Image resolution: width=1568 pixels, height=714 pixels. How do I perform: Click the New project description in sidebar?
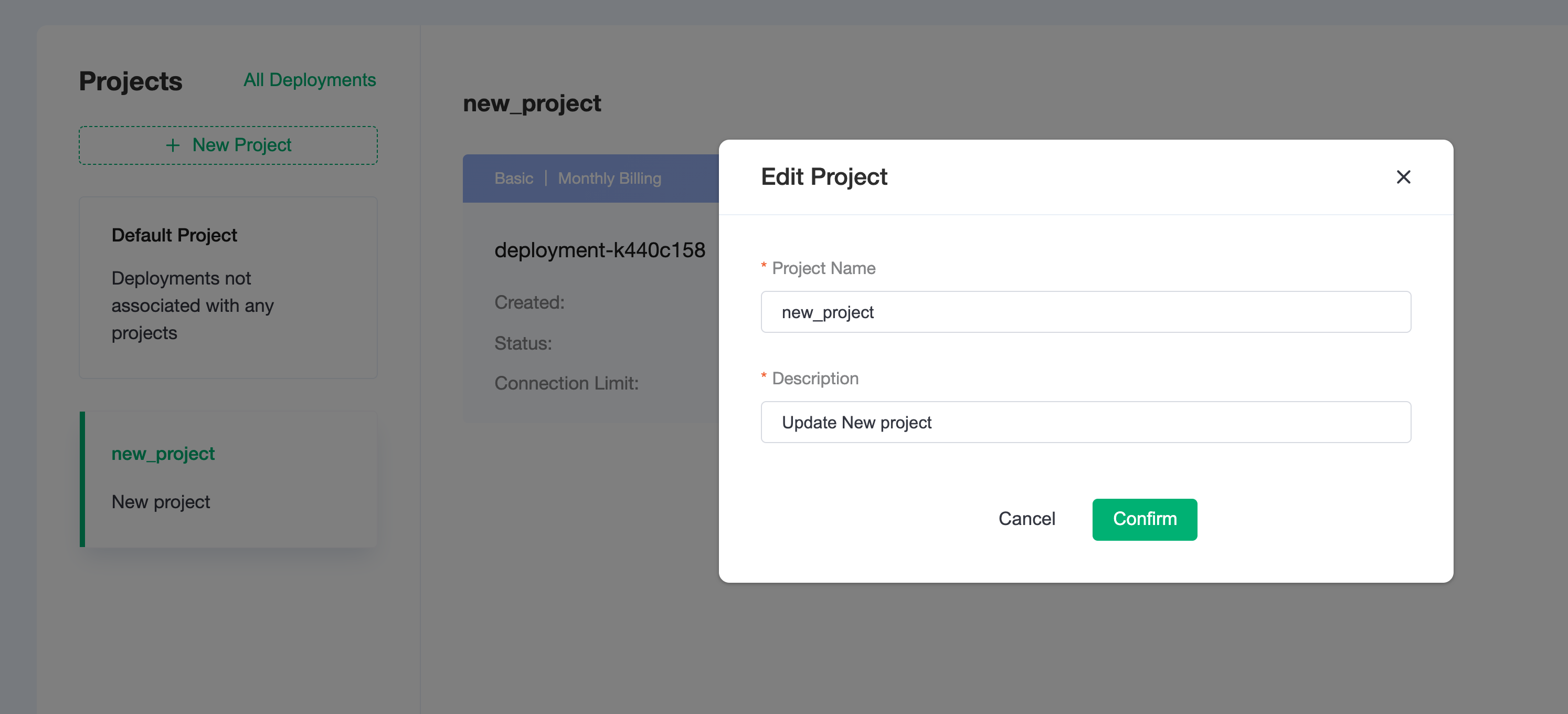click(x=161, y=502)
